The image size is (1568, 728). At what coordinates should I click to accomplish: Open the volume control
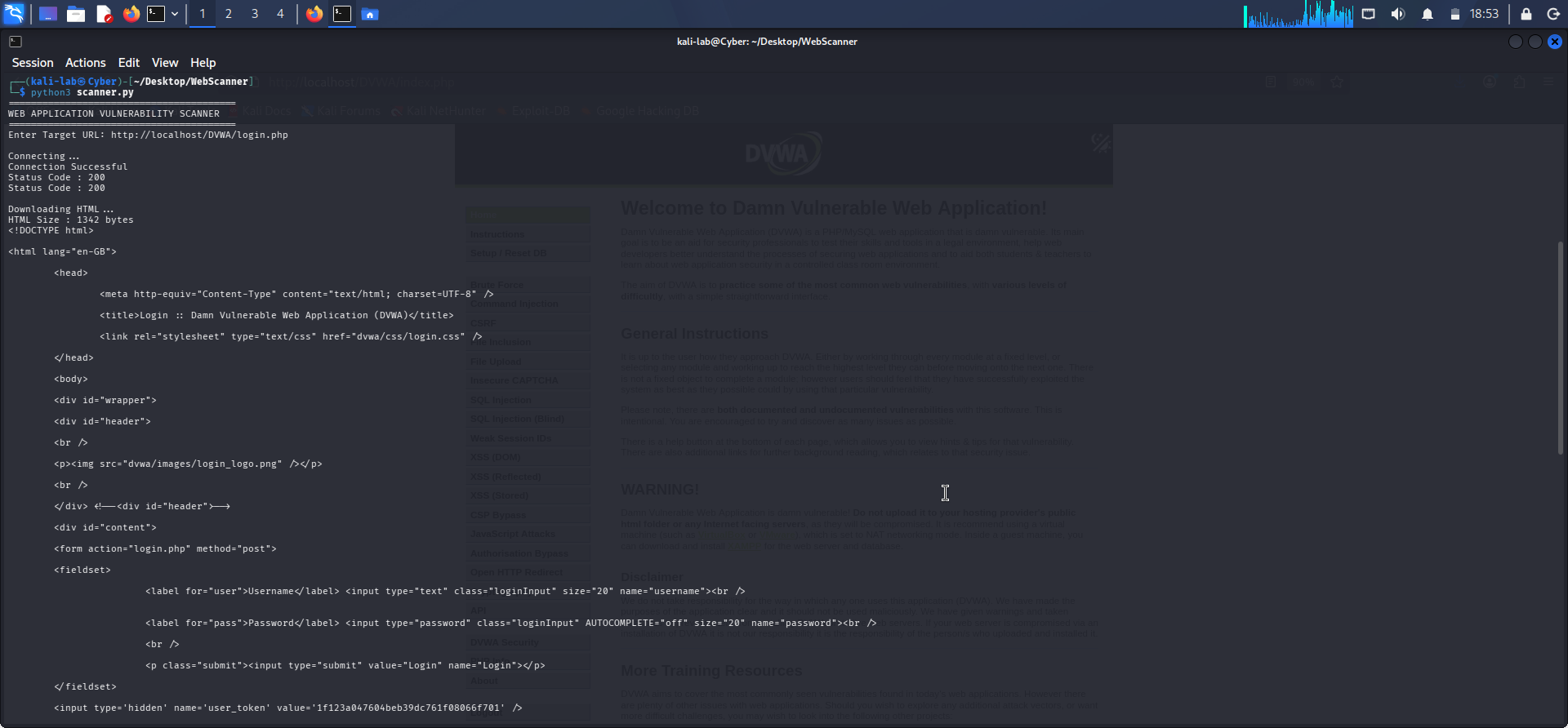click(x=1398, y=14)
